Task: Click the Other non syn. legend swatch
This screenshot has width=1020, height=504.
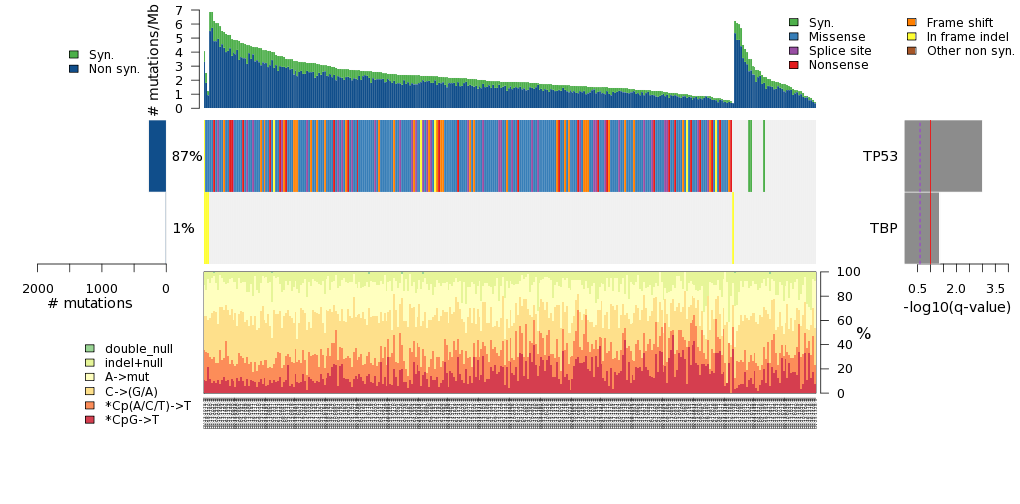Action: coord(912,51)
